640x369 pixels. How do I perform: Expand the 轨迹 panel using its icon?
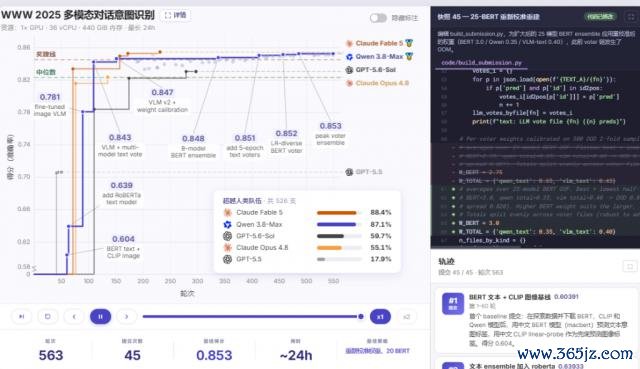(629, 267)
